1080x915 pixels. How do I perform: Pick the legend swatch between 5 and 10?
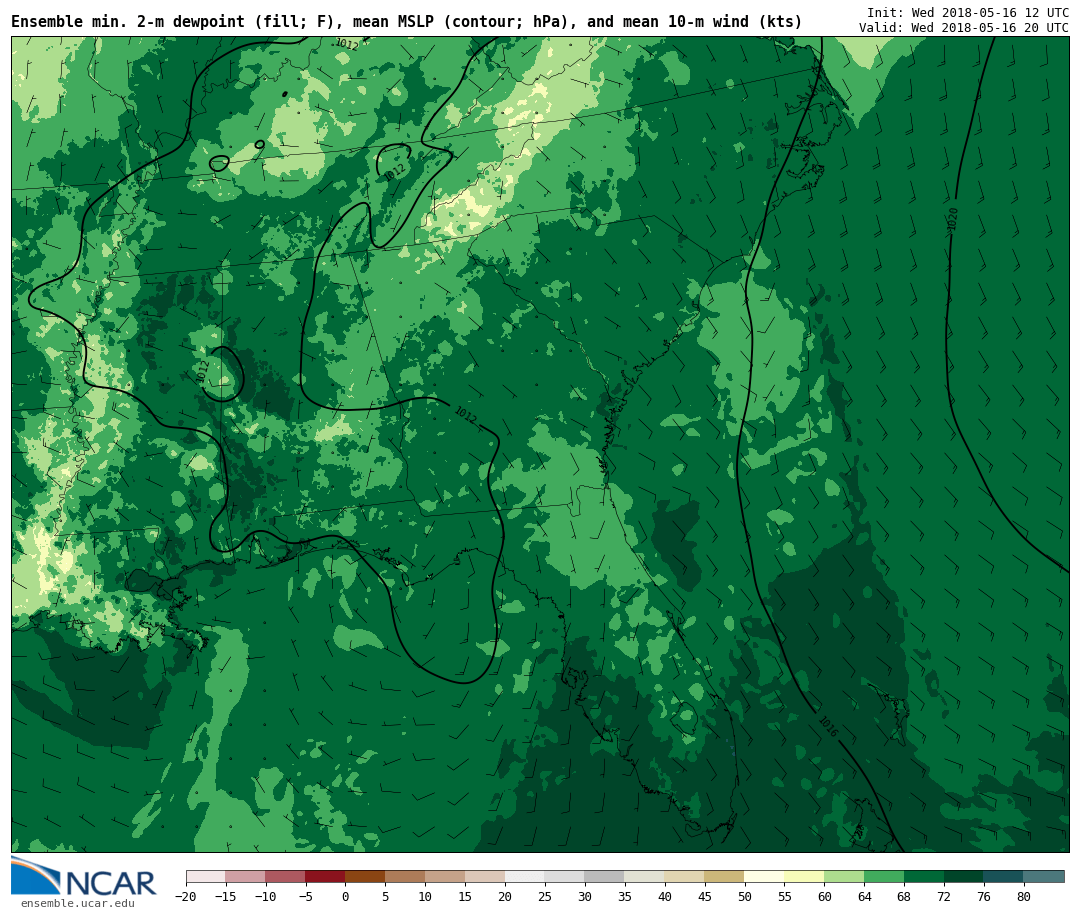pos(406,876)
